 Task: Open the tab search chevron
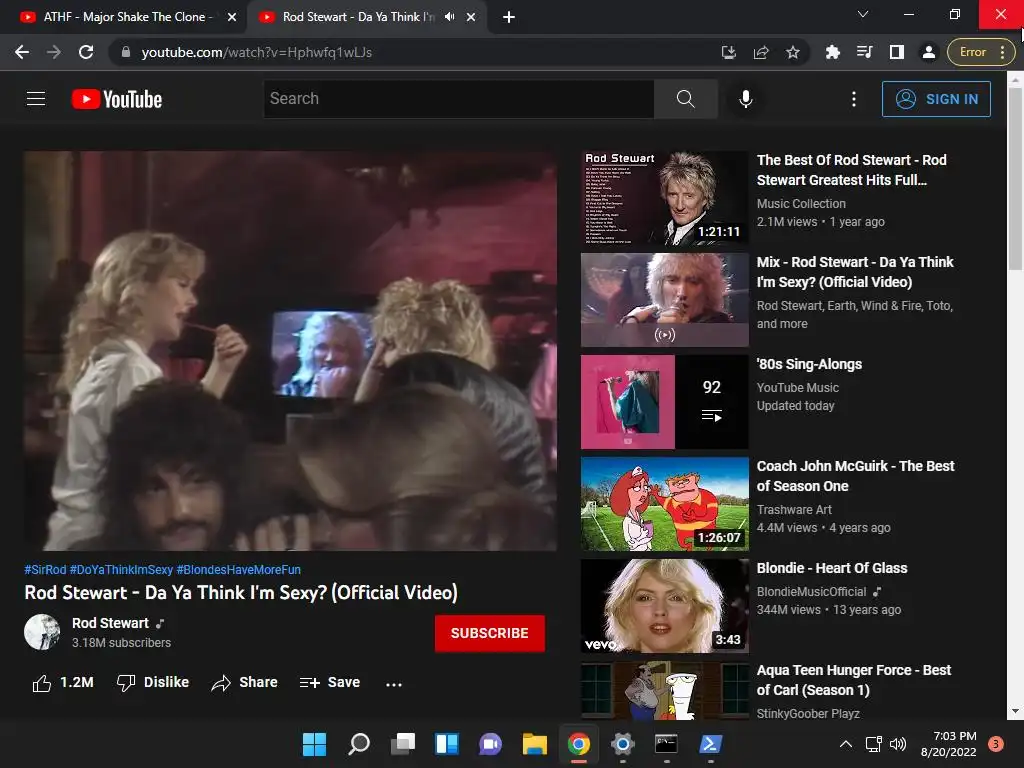coord(863,14)
